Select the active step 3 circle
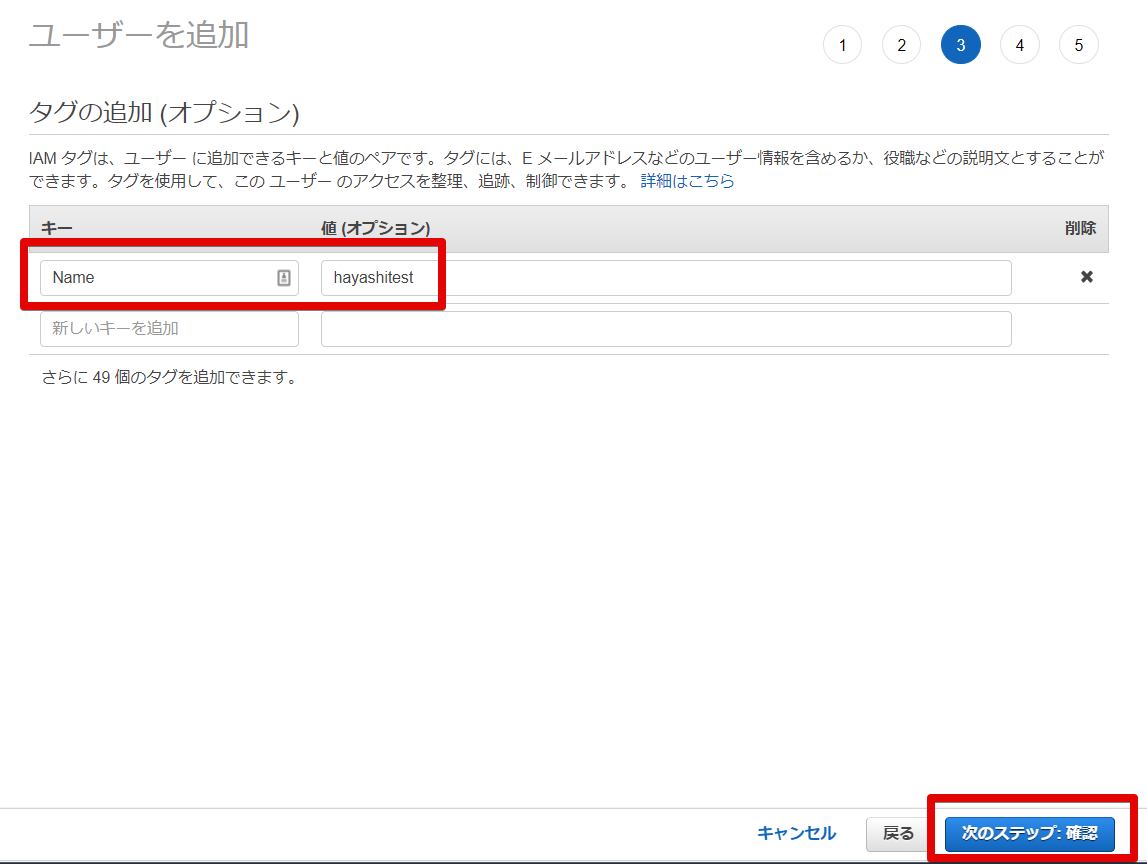 point(960,45)
